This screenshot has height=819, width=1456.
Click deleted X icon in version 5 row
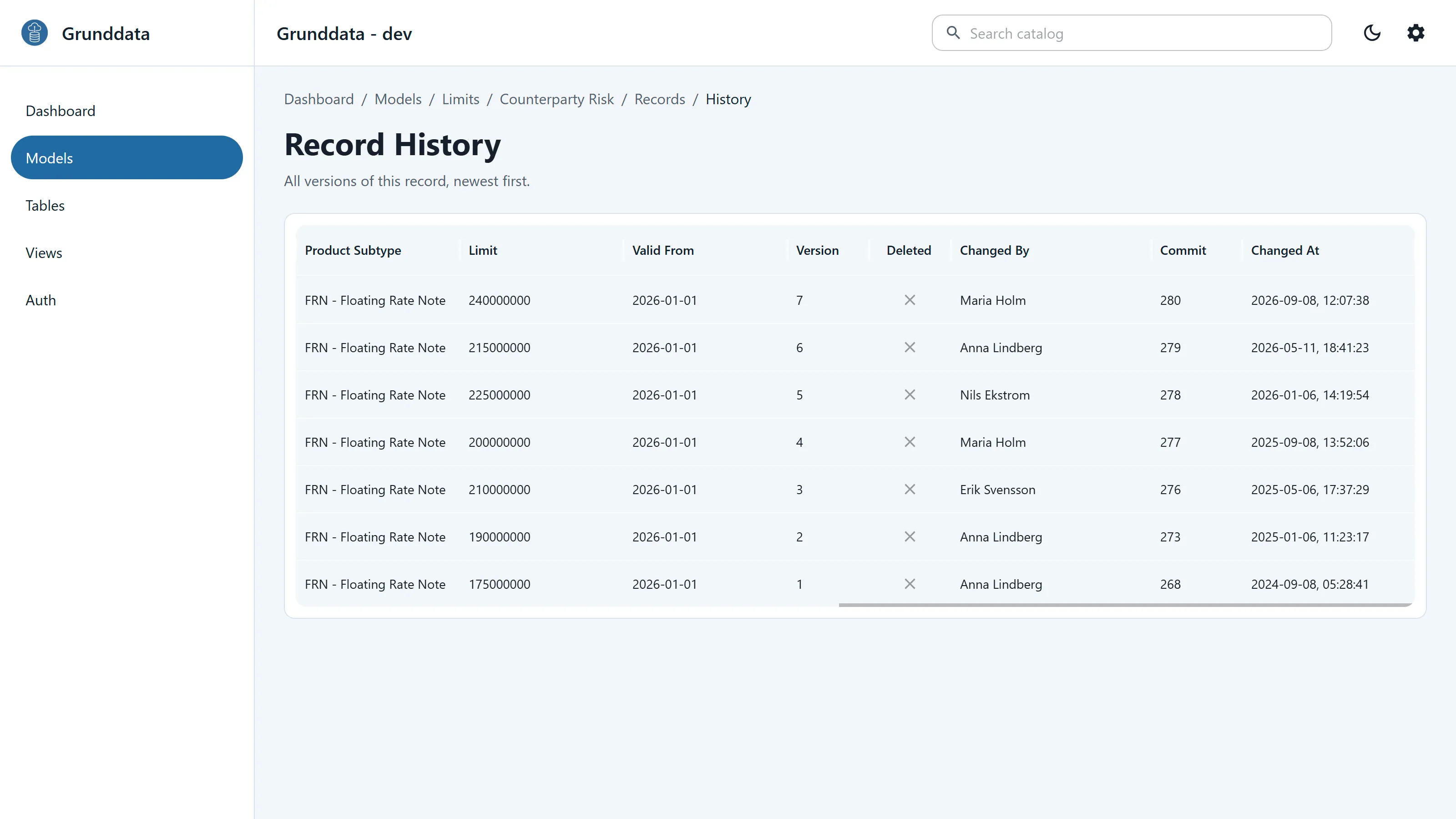(x=910, y=395)
